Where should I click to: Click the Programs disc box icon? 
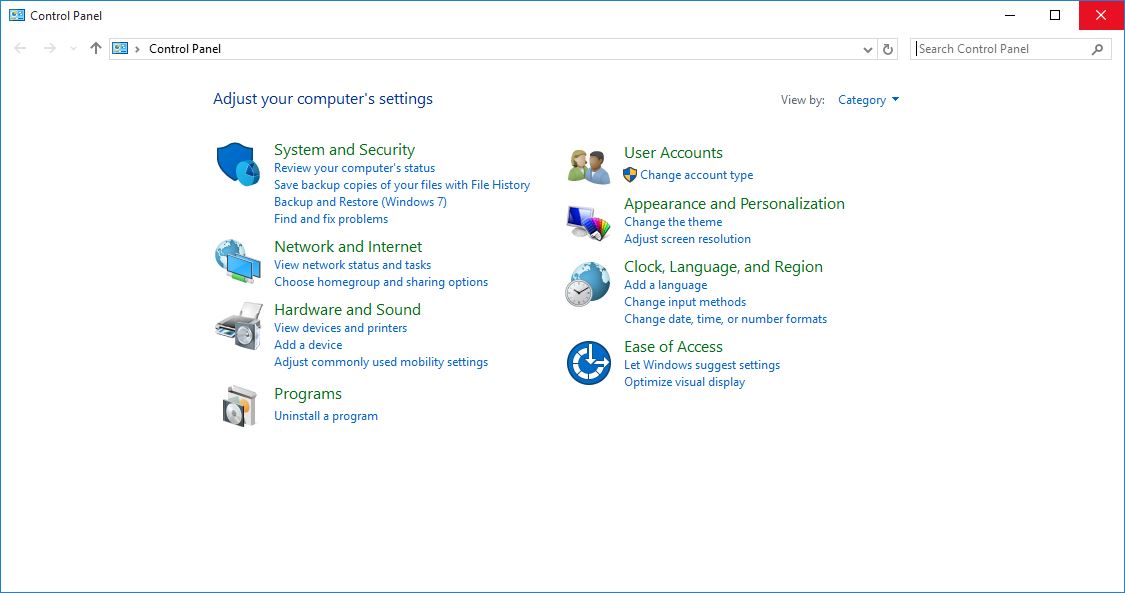(238, 405)
